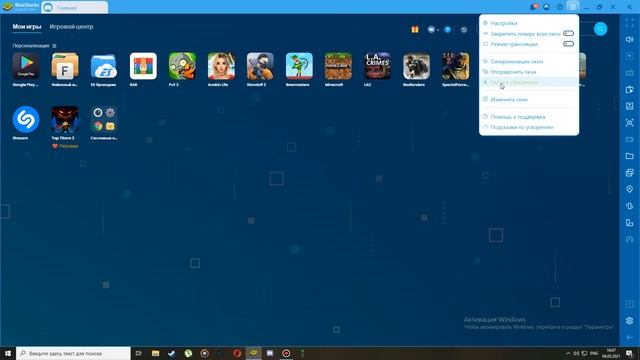
Task: Take screenshot via sidebar camera icon
Action: (629, 122)
